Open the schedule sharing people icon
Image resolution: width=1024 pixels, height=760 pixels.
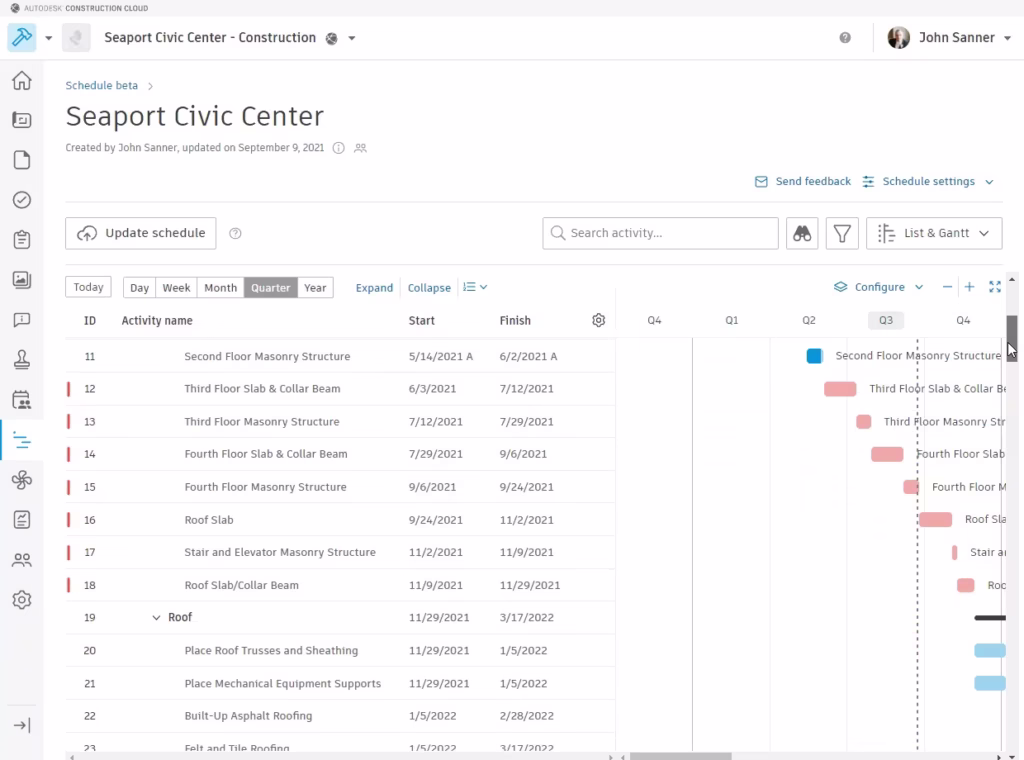point(360,148)
